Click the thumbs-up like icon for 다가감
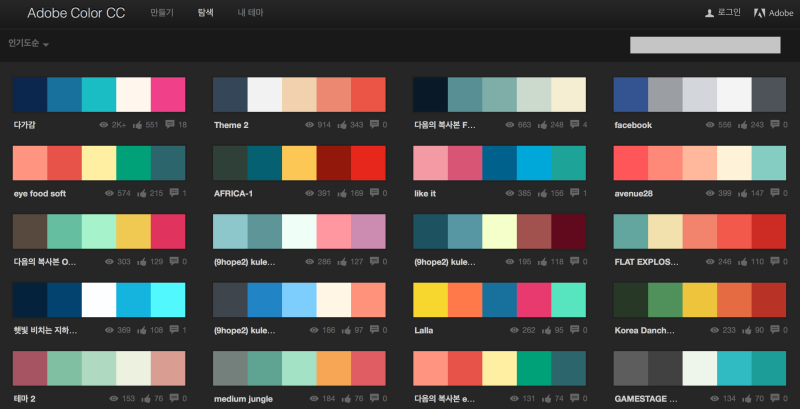This screenshot has height=409, width=800. pyautogui.click(x=137, y=125)
